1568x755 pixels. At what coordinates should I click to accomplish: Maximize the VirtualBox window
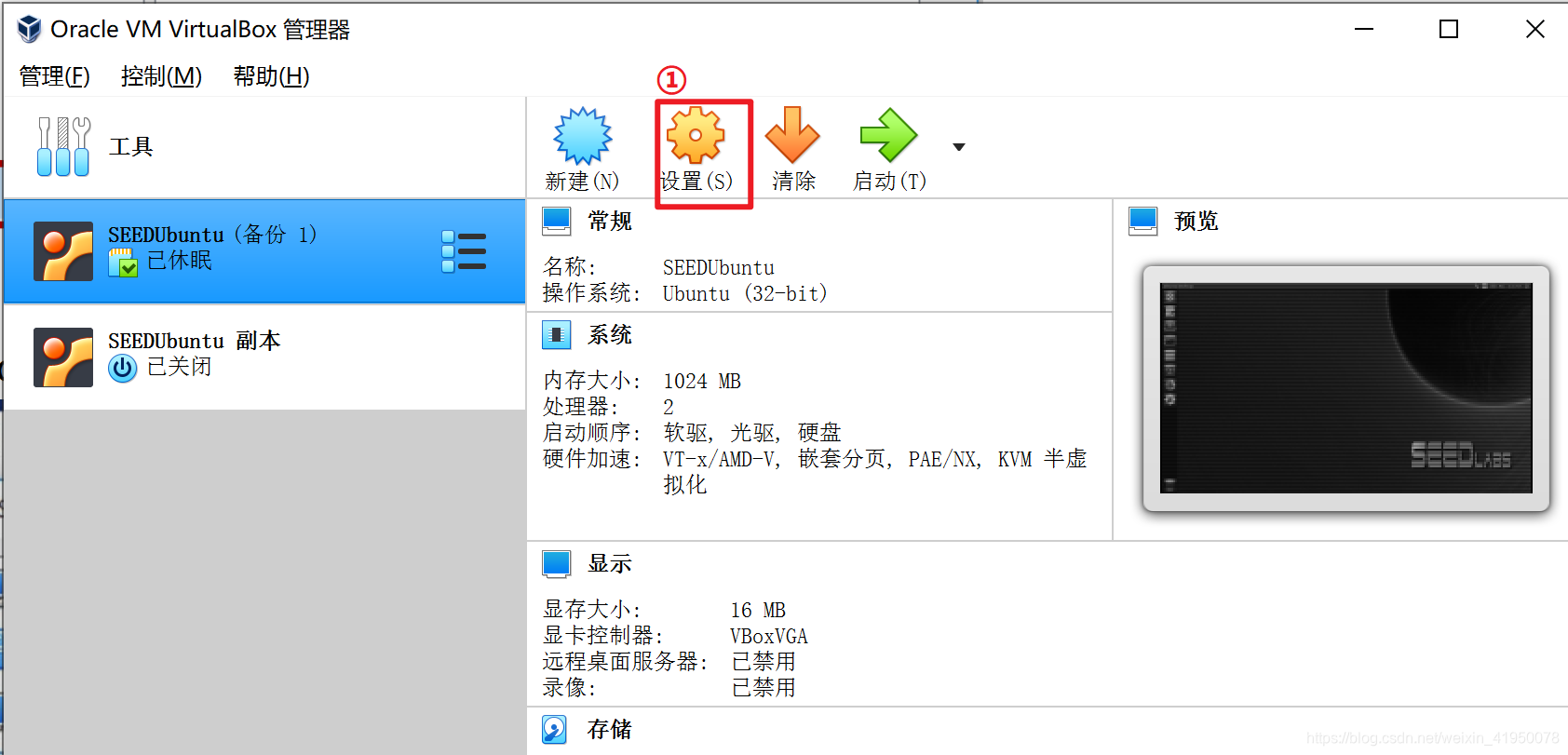1449,29
